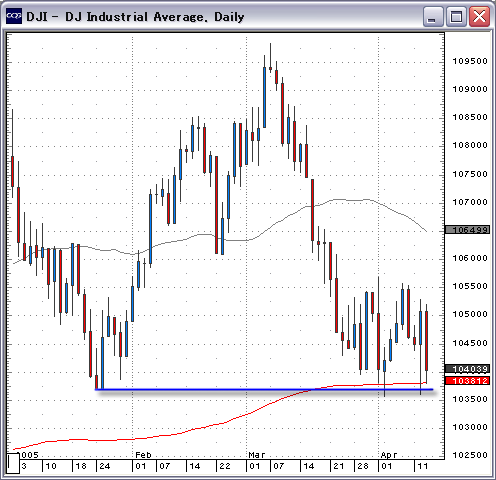Click the chart title DJI - DJ Industrial Average, Daily
496x480 pixels.
[135, 17]
